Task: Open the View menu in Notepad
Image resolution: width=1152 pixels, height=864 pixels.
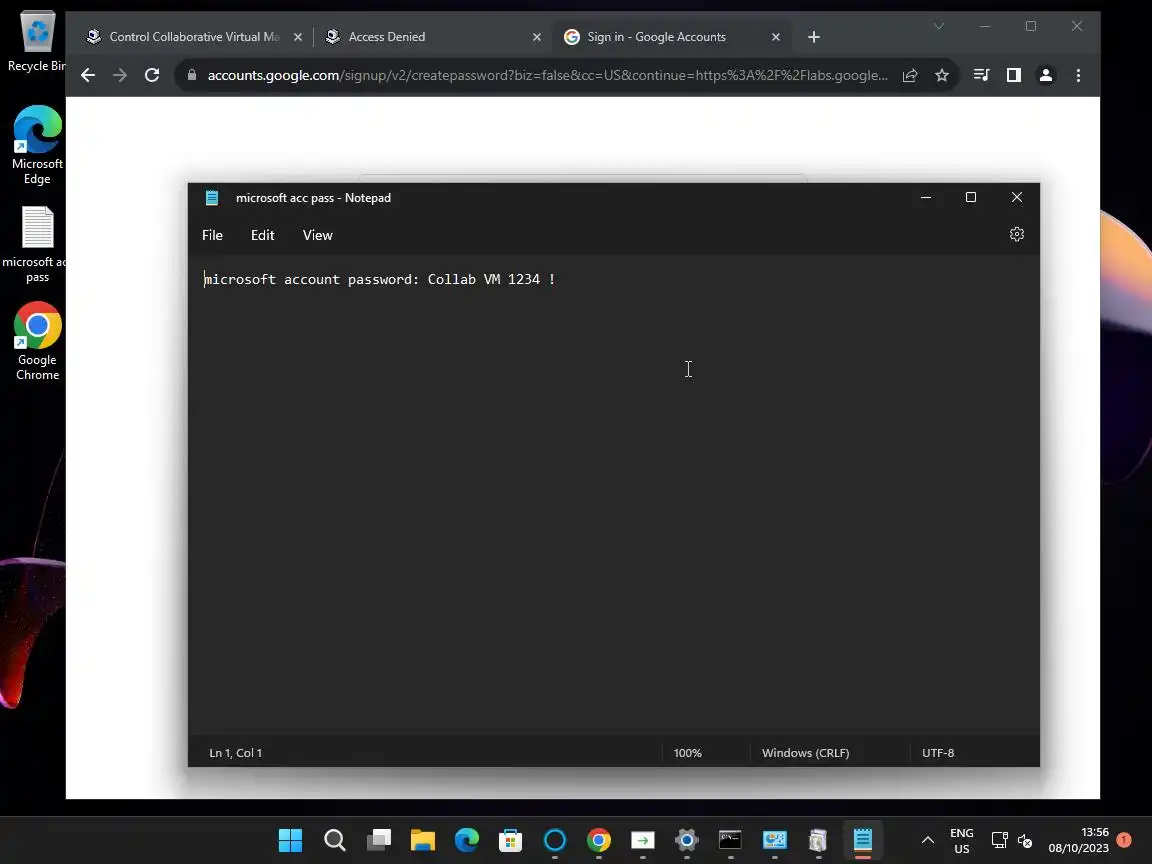Action: click(317, 235)
